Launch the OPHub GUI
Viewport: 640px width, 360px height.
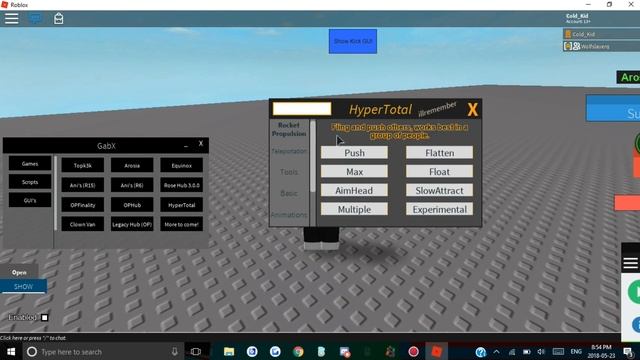(132, 204)
